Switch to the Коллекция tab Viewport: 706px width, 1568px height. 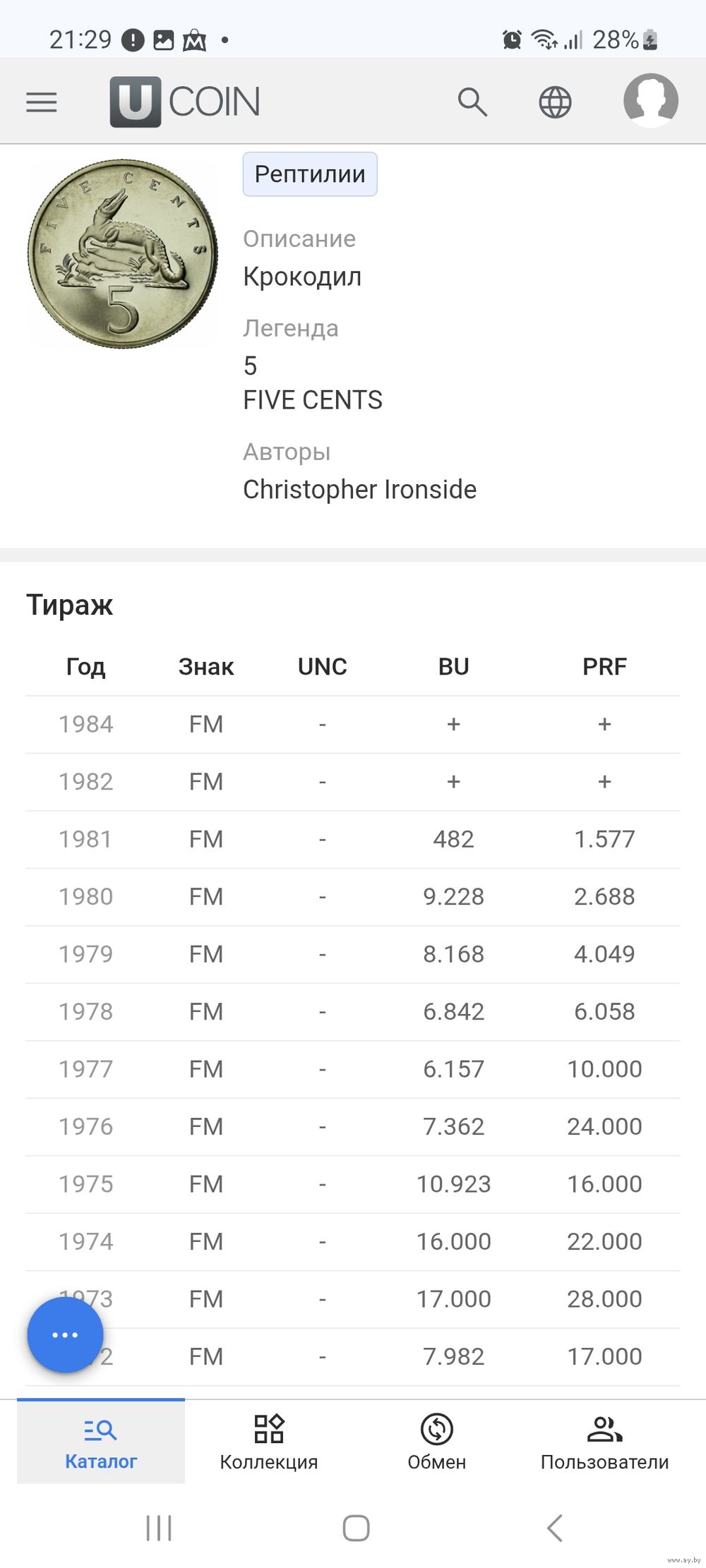click(x=269, y=1442)
